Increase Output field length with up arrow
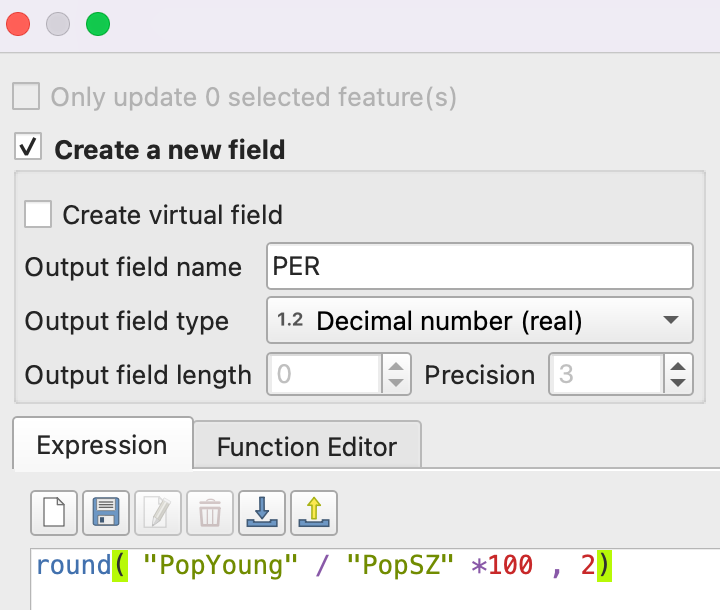720x610 pixels. (397, 366)
